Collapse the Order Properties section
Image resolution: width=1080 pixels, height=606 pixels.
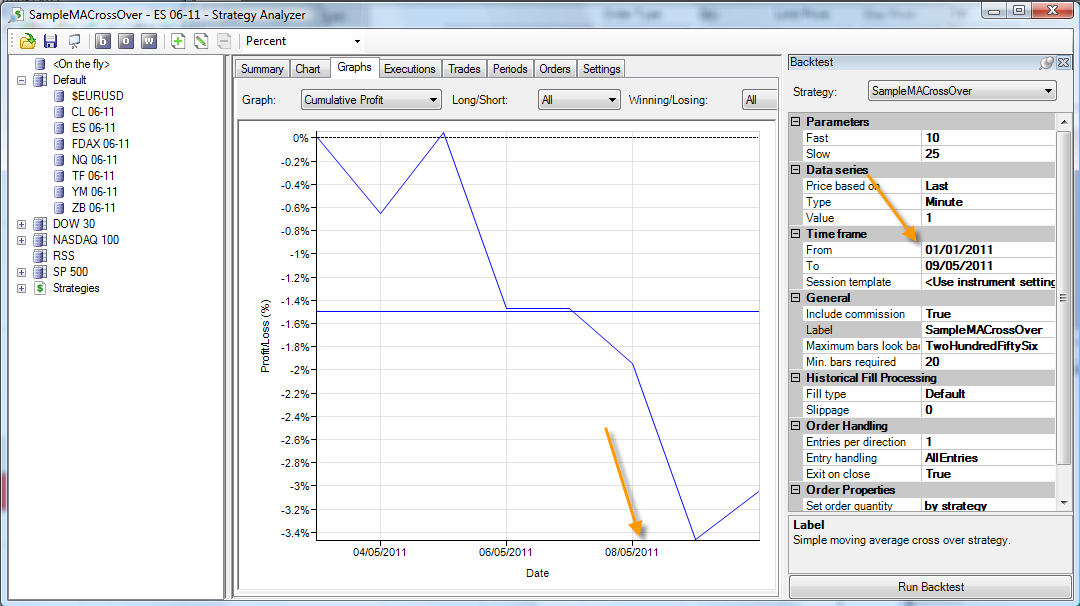click(796, 490)
